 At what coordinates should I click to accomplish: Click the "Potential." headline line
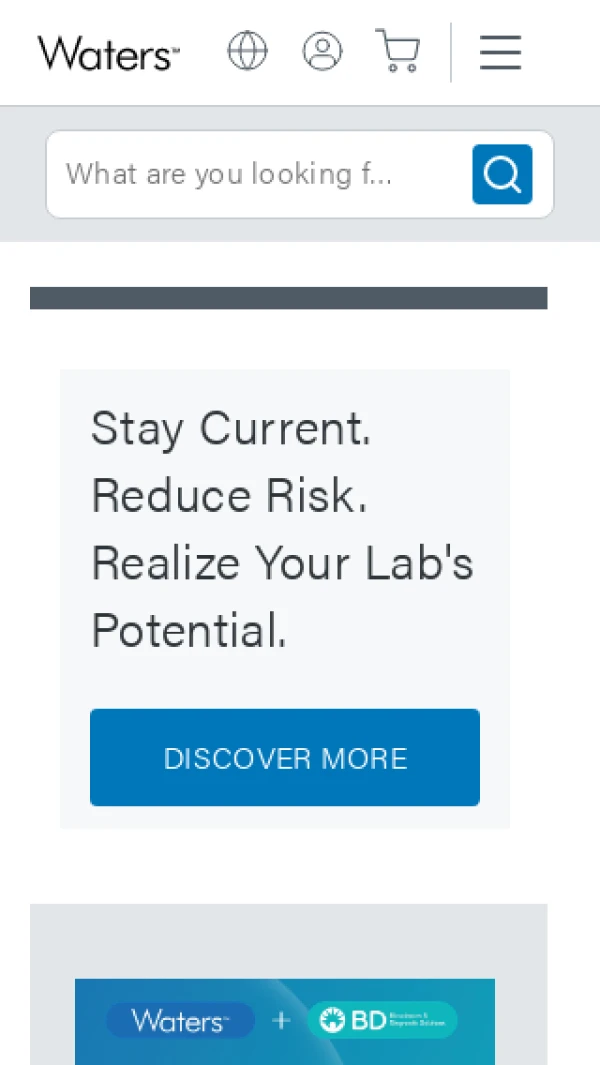click(x=189, y=631)
